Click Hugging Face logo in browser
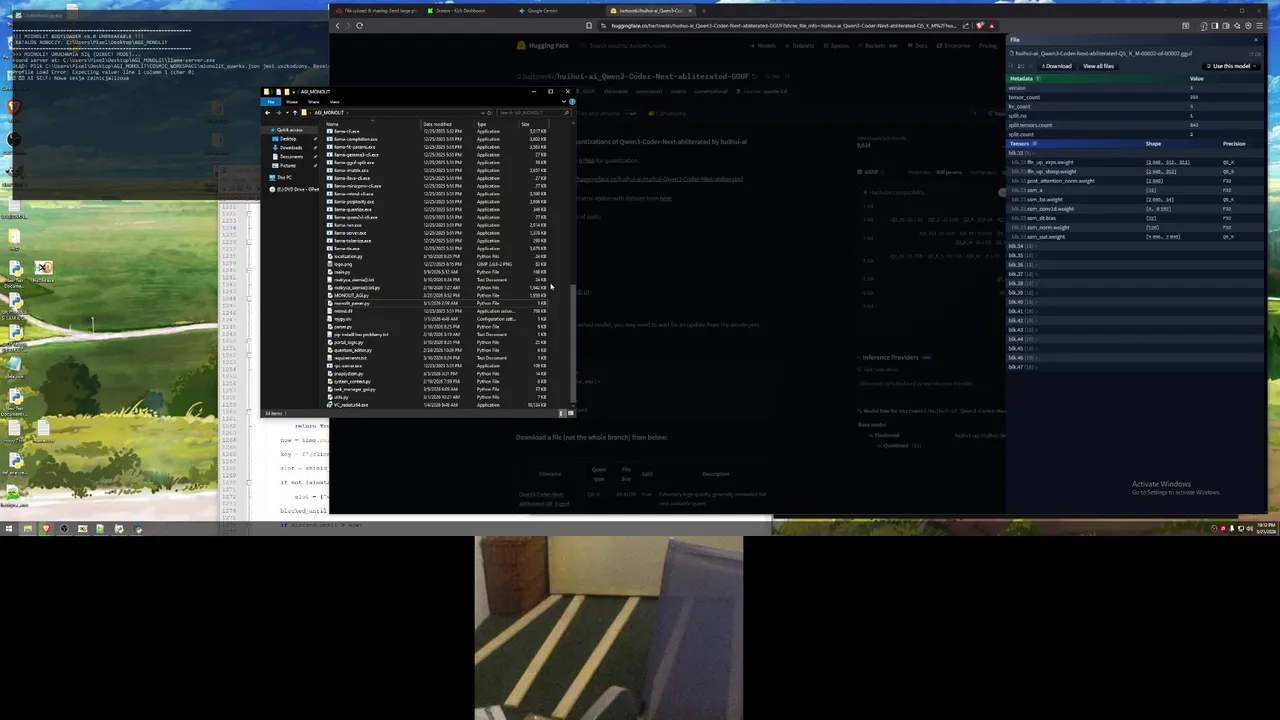 [x=543, y=46]
